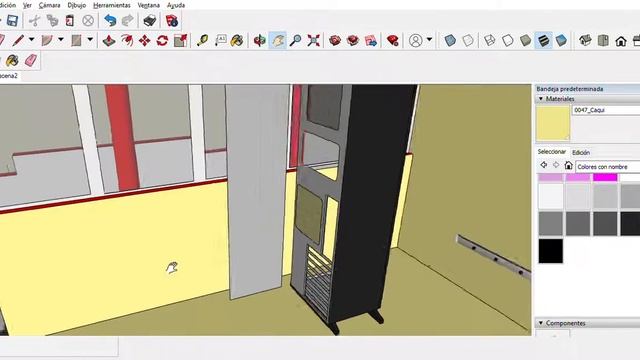Viewport: 640px width, 360px height.
Task: Open the Model Info icon
Action: point(172,20)
